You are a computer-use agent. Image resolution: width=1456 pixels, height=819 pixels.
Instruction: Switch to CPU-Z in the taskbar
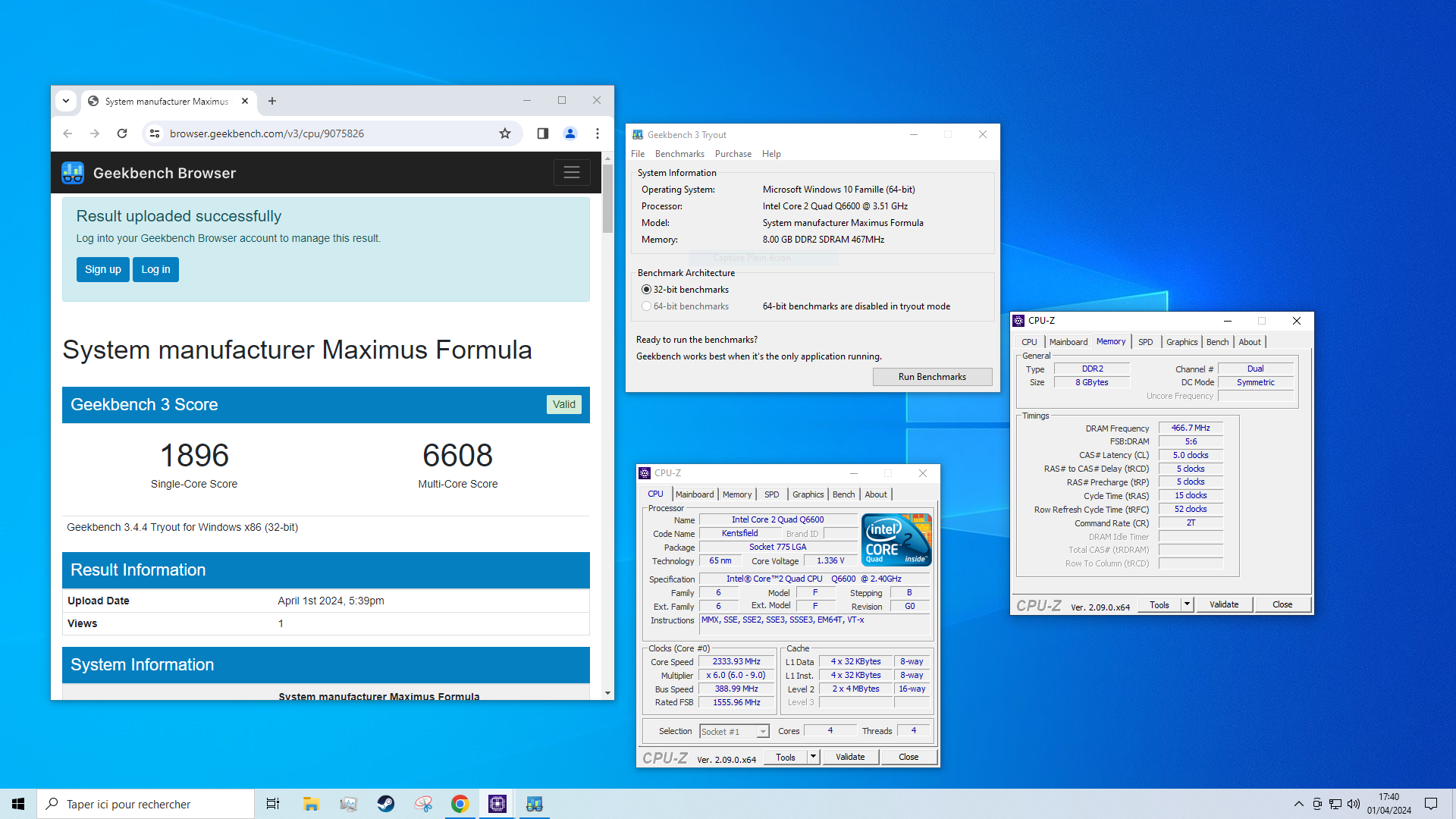[497, 804]
